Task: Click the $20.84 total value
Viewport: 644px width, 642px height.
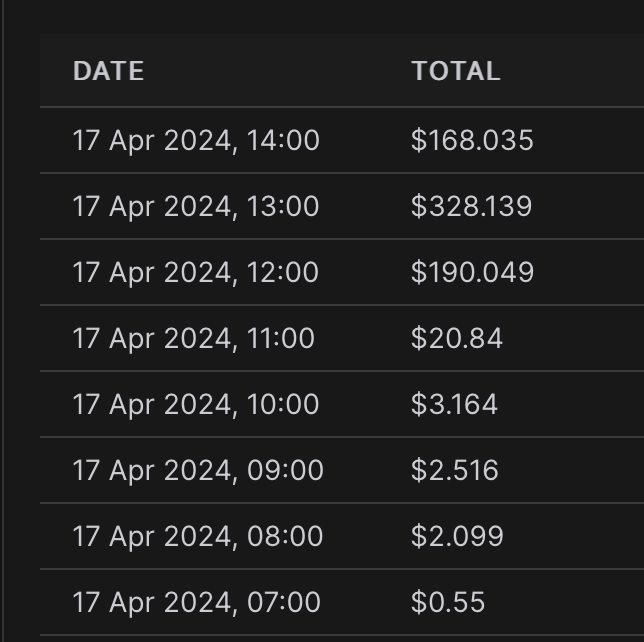Action: pyautogui.click(x=457, y=338)
